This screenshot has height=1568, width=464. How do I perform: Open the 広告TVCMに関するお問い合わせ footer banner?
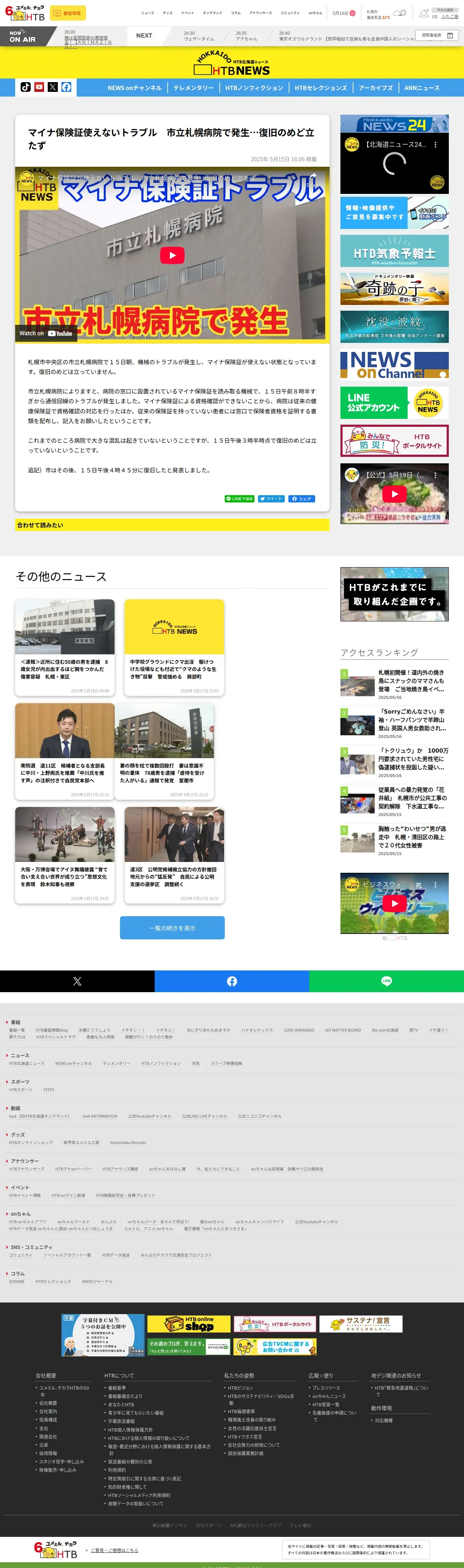pos(275,1346)
